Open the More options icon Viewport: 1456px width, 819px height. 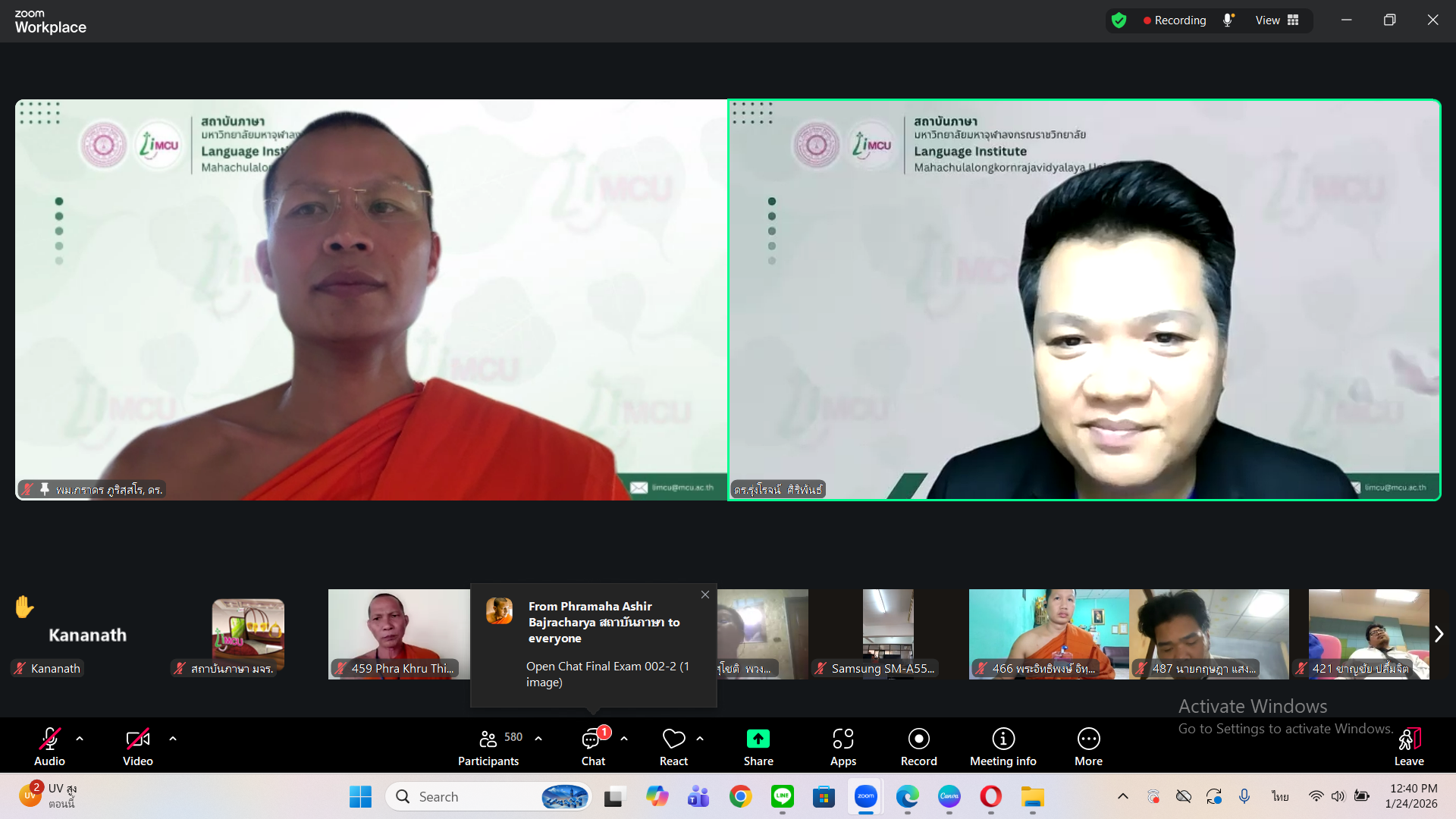(x=1088, y=739)
